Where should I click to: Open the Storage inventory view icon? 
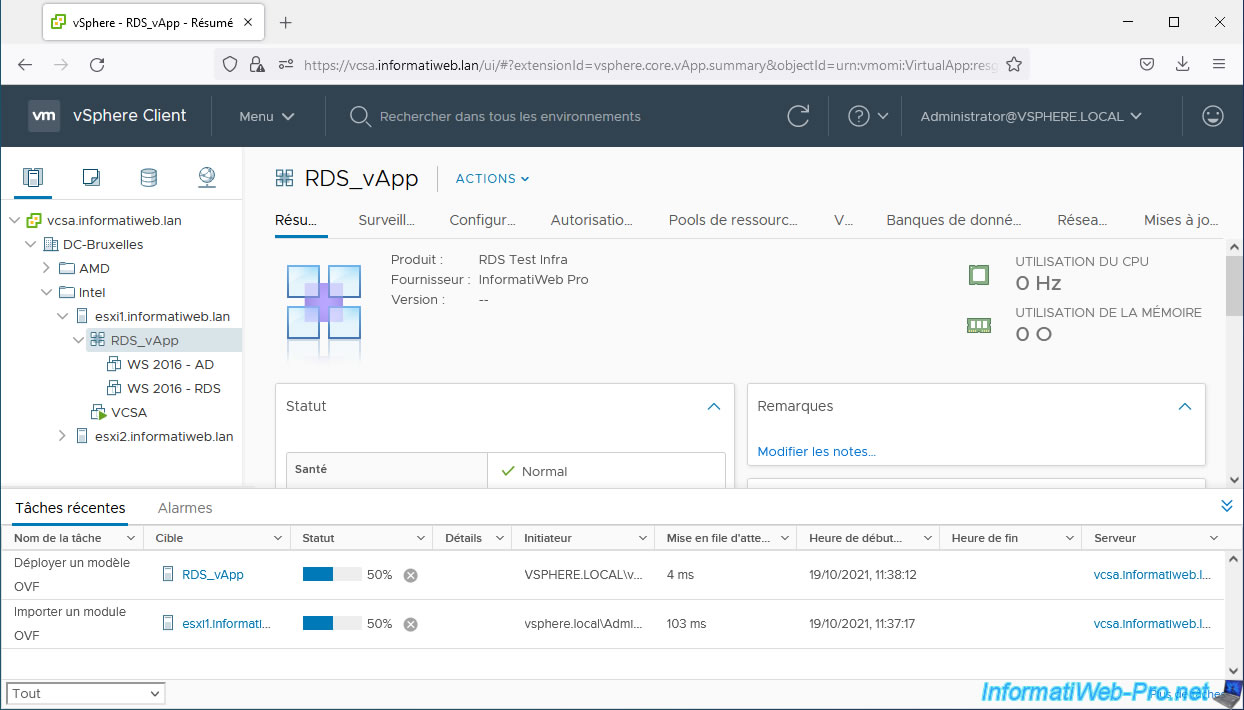point(148,178)
